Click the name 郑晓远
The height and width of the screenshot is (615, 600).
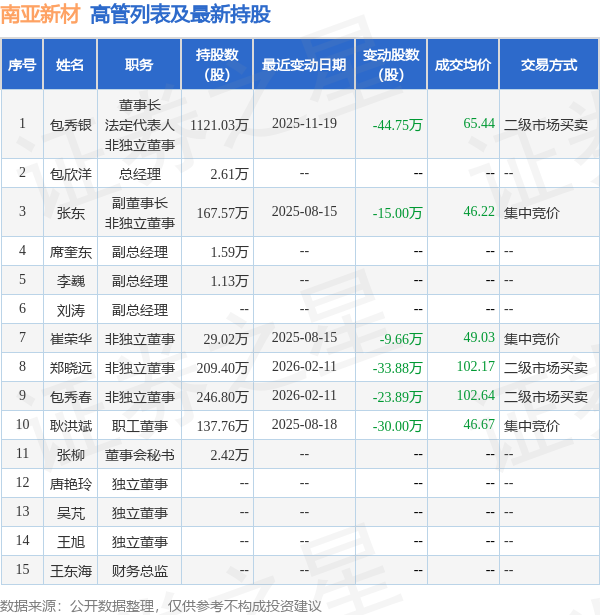(x=71, y=368)
